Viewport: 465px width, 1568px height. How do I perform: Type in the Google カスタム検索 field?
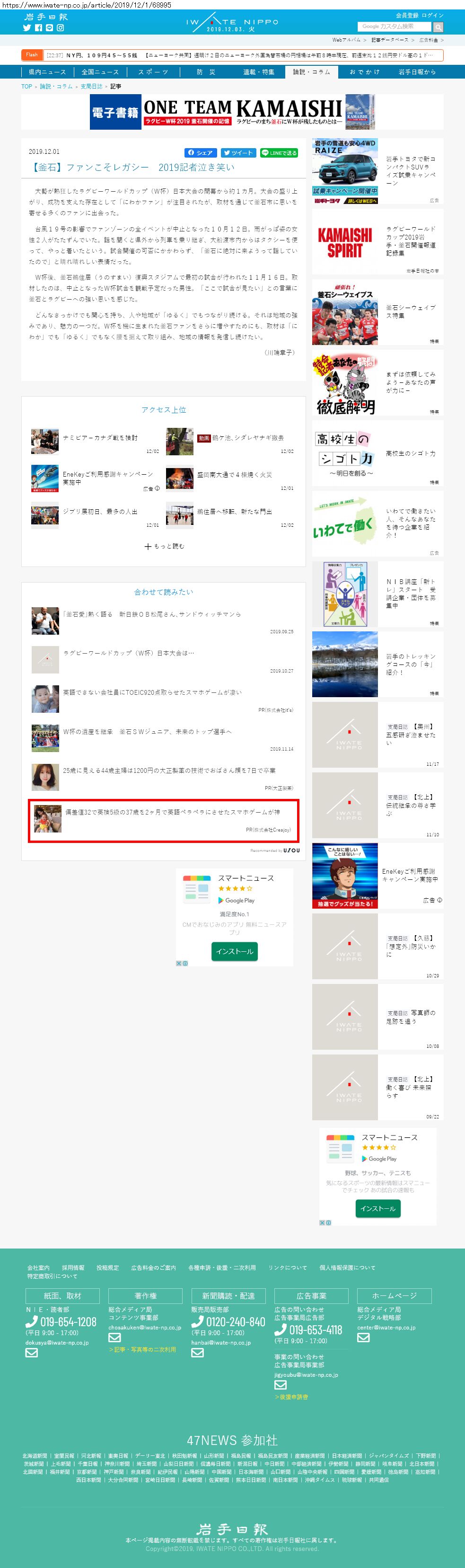pos(395,27)
